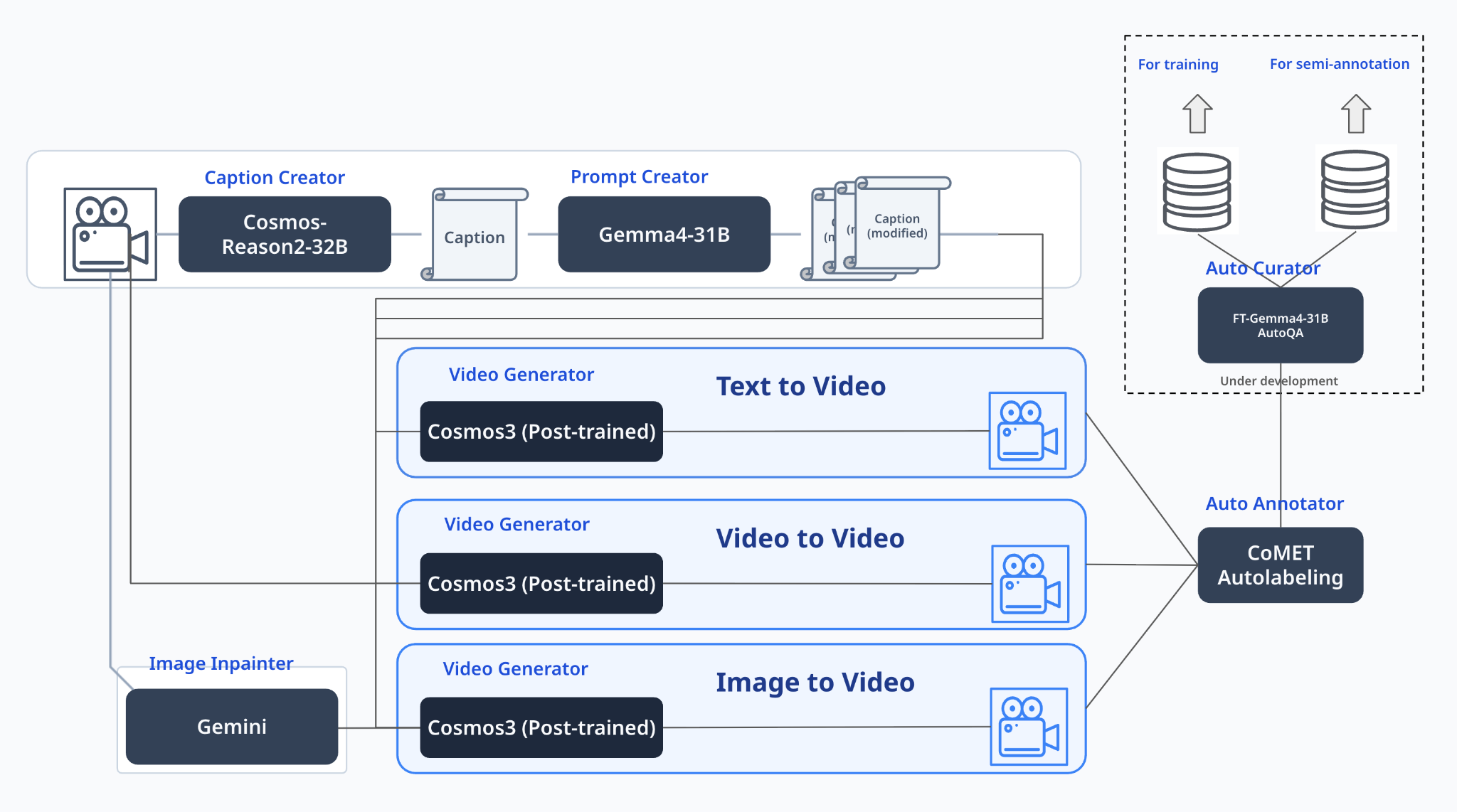Click the Image Inpainter label
Viewport: 1457px width, 812px height.
221,663
